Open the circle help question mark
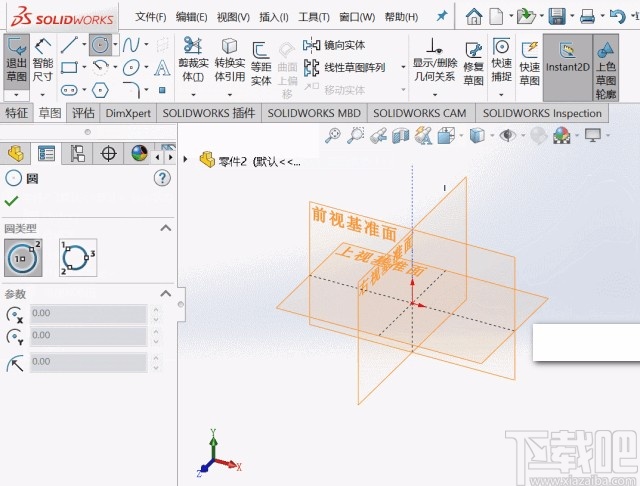The image size is (640, 486). pyautogui.click(x=163, y=178)
